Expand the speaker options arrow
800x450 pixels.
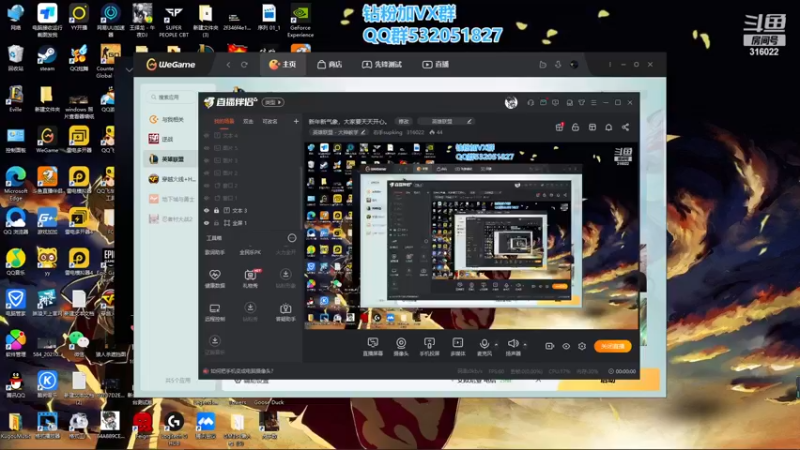525,345
